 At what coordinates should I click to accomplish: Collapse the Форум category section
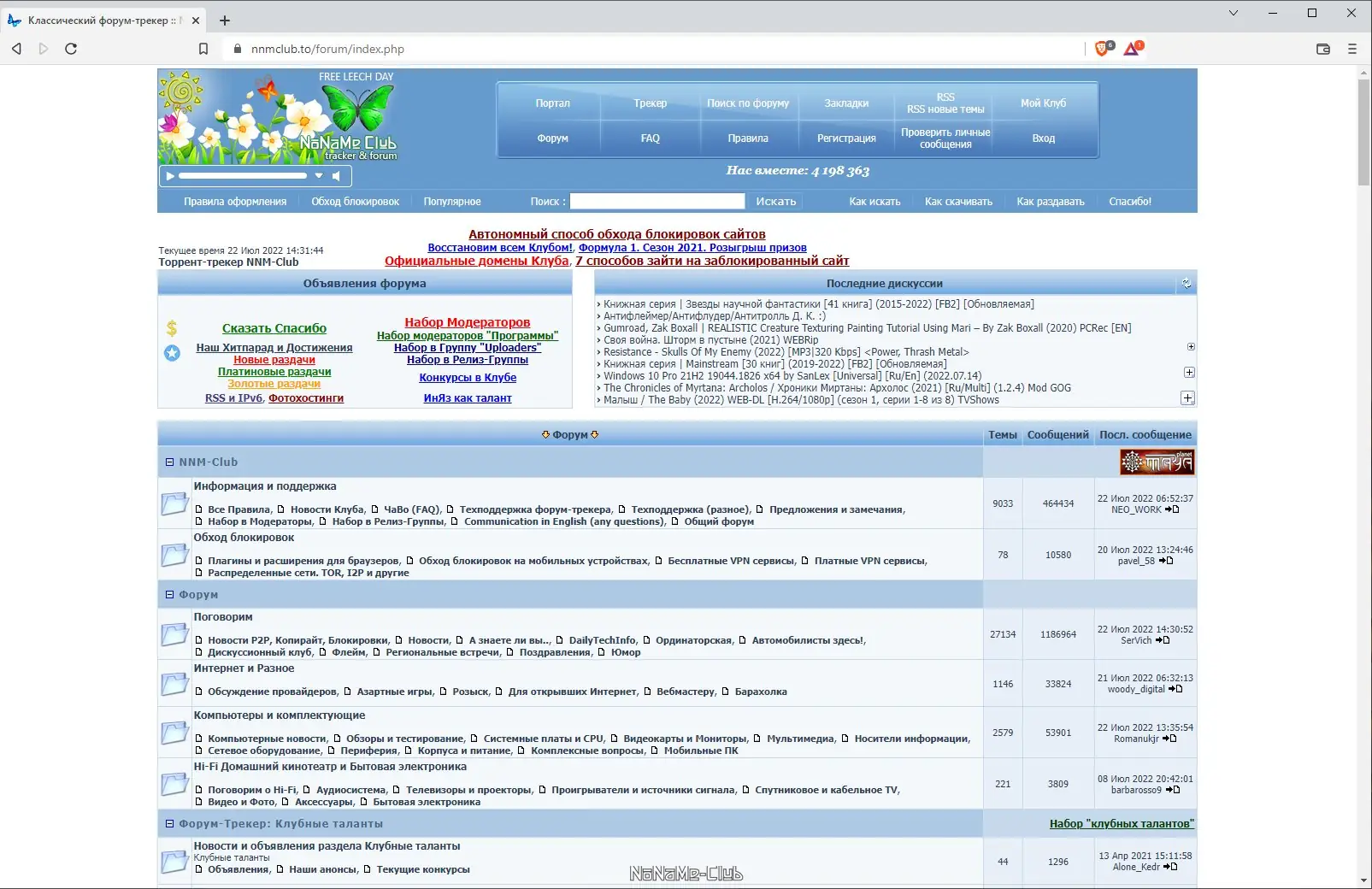click(x=169, y=594)
